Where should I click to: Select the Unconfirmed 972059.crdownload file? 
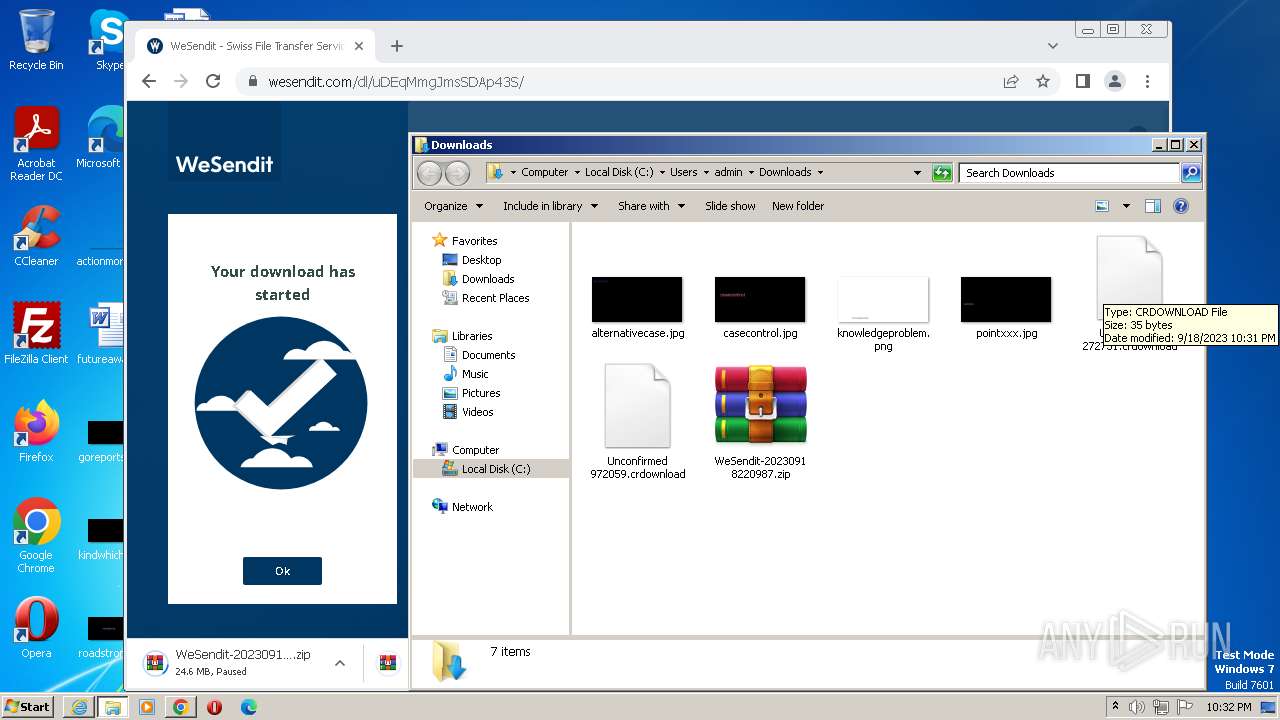(637, 420)
